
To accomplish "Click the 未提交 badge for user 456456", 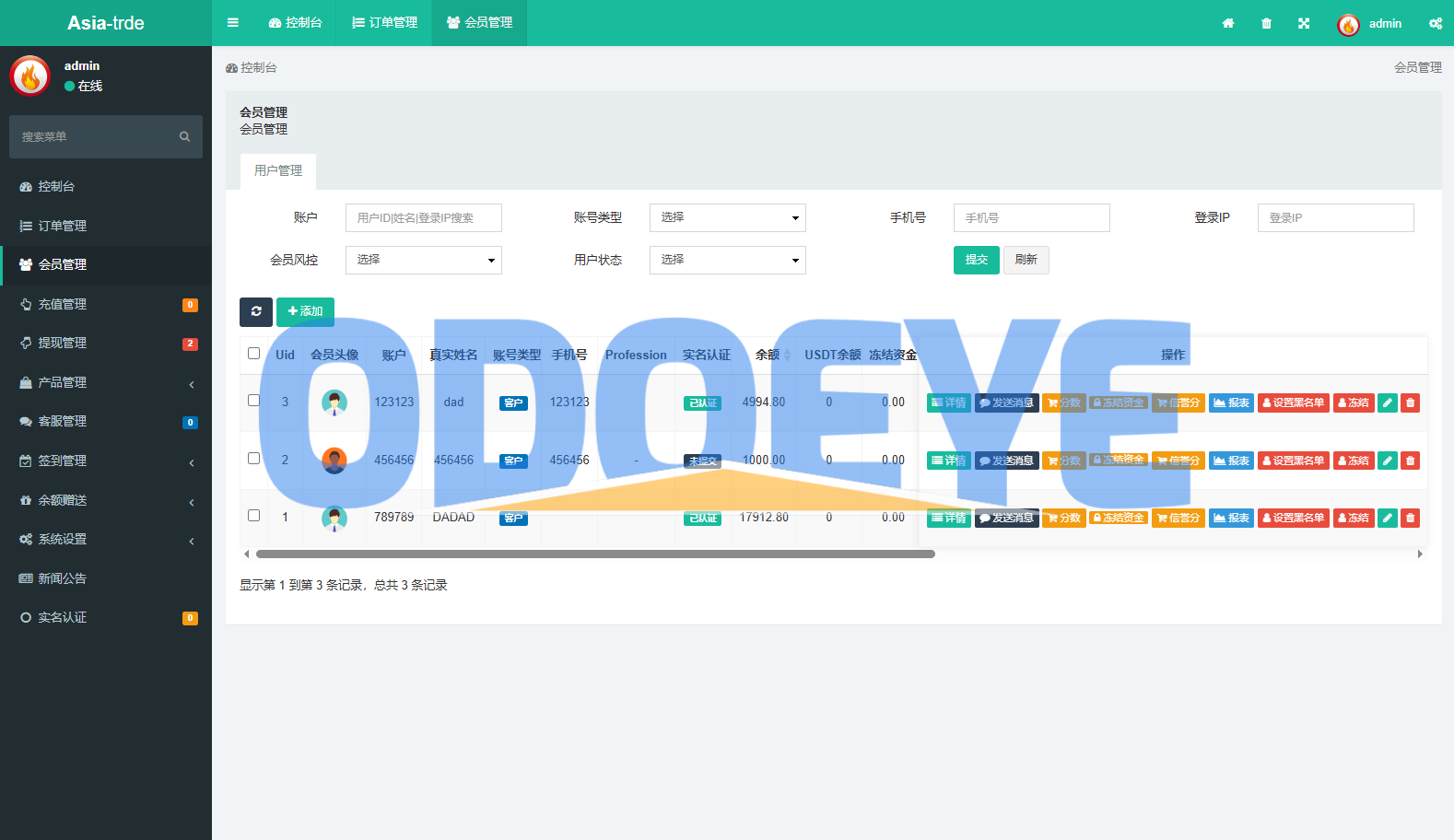I will [702, 461].
